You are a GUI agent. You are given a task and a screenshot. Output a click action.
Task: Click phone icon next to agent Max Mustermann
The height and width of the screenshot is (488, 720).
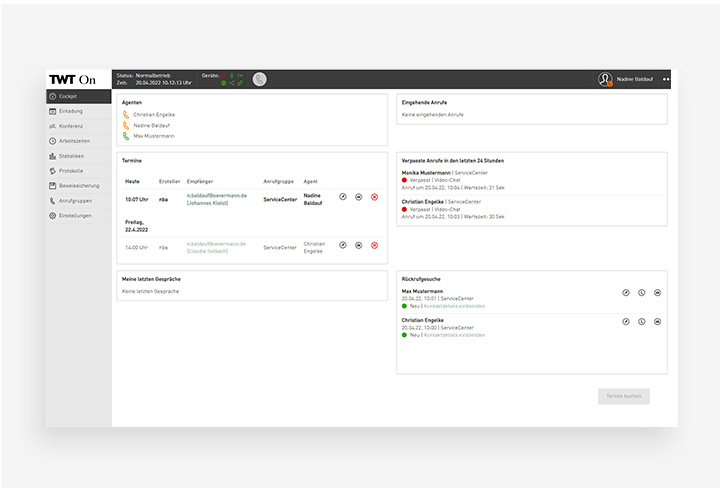pyautogui.click(x=126, y=136)
